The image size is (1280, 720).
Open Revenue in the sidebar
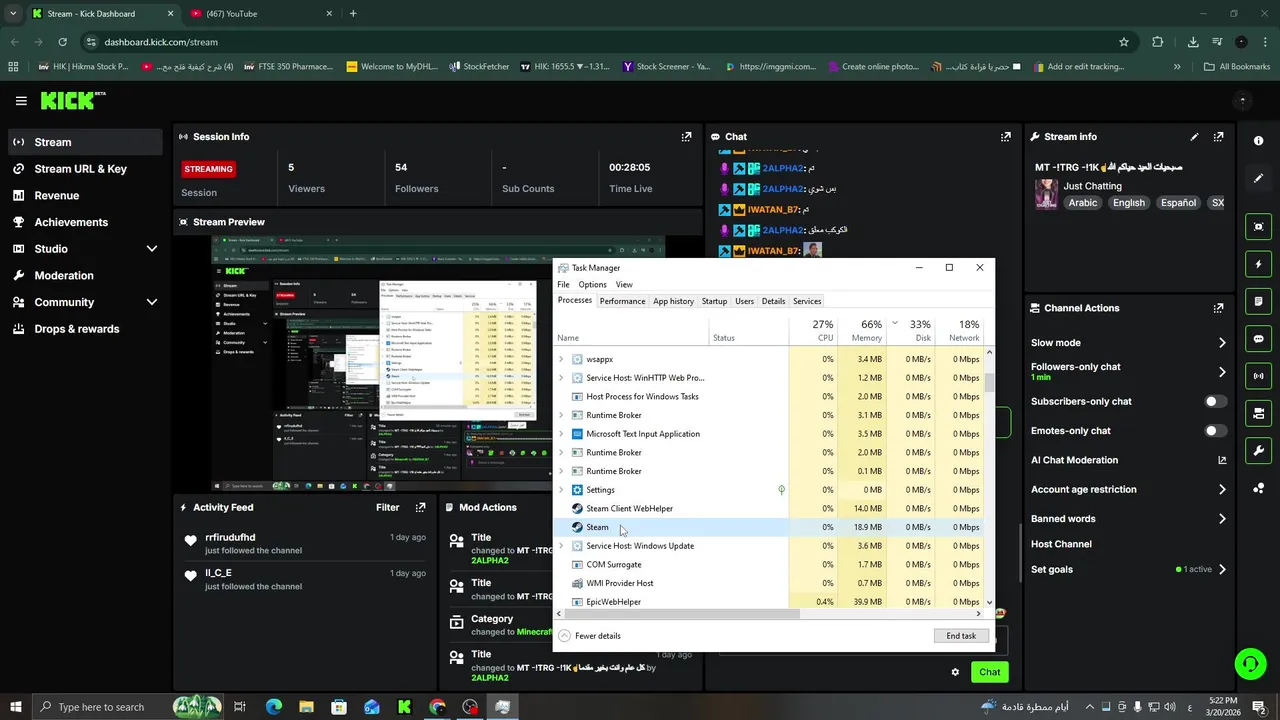56,196
